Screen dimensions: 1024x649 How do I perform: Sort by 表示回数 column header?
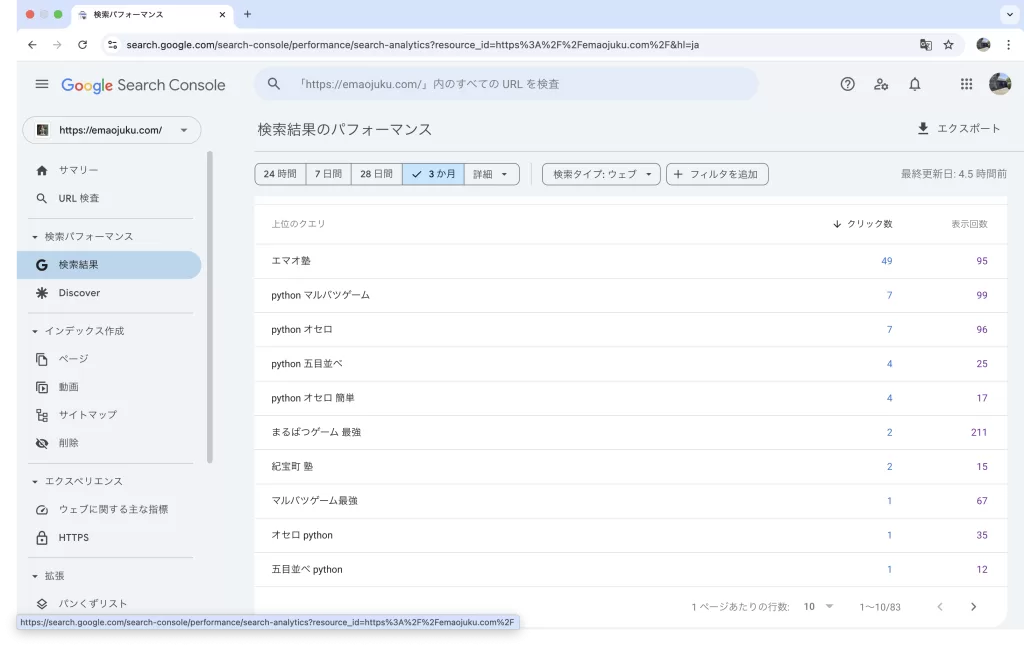(x=969, y=224)
